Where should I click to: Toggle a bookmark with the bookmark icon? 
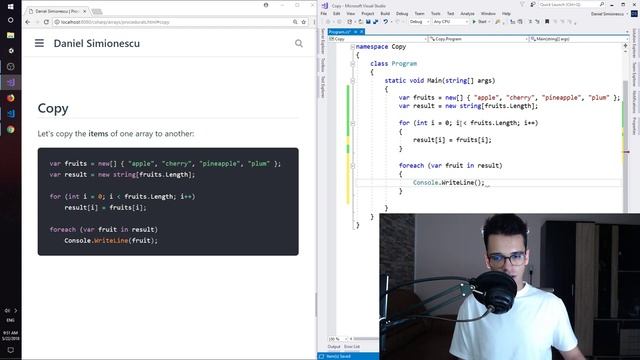pos(547,22)
